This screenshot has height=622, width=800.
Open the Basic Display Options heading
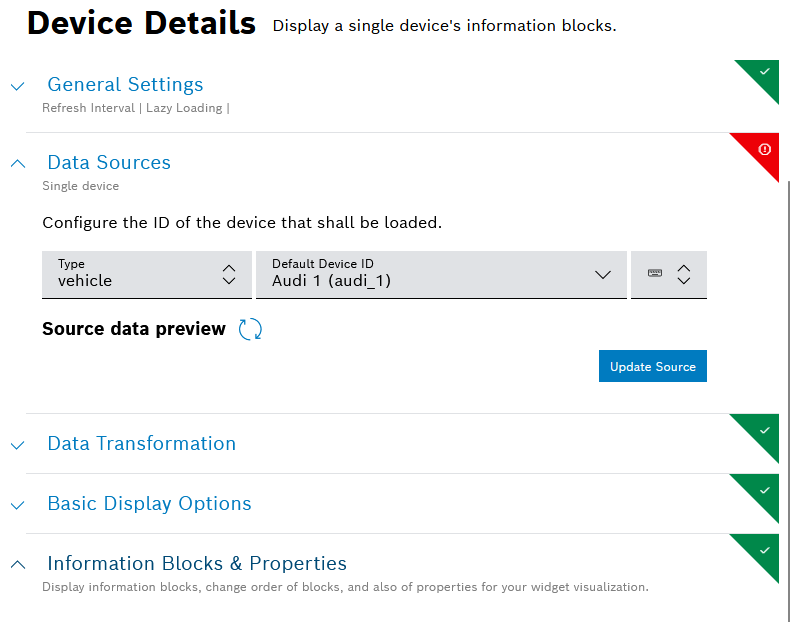click(x=149, y=503)
